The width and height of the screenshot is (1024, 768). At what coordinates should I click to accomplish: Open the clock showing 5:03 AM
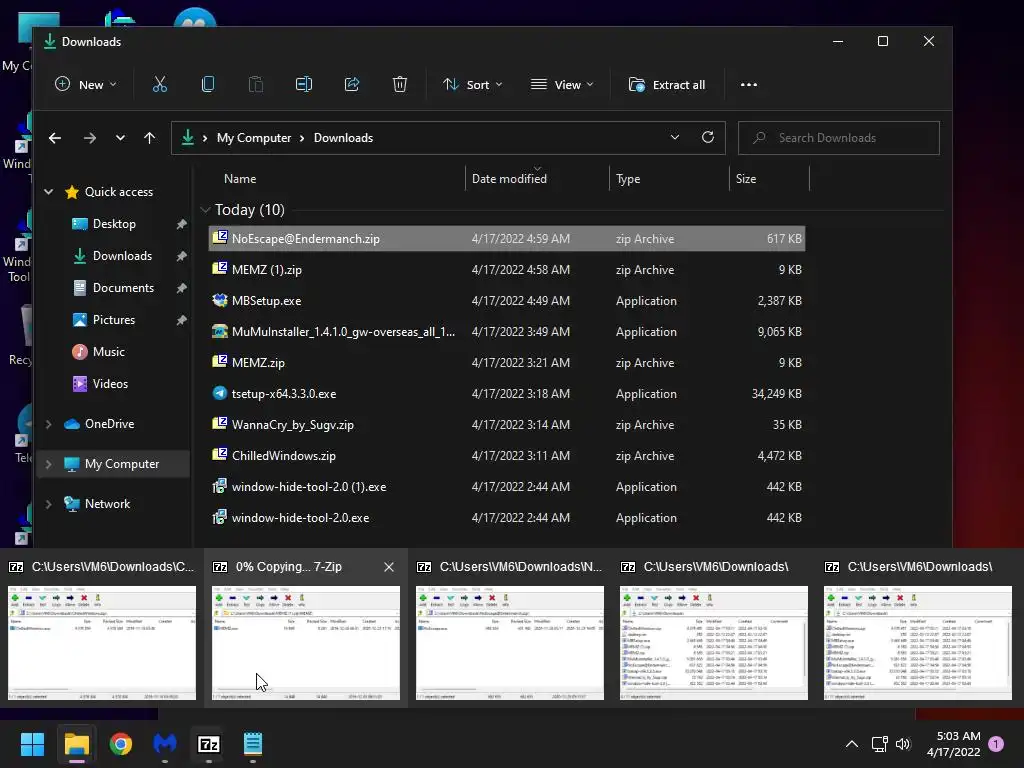[953, 744]
